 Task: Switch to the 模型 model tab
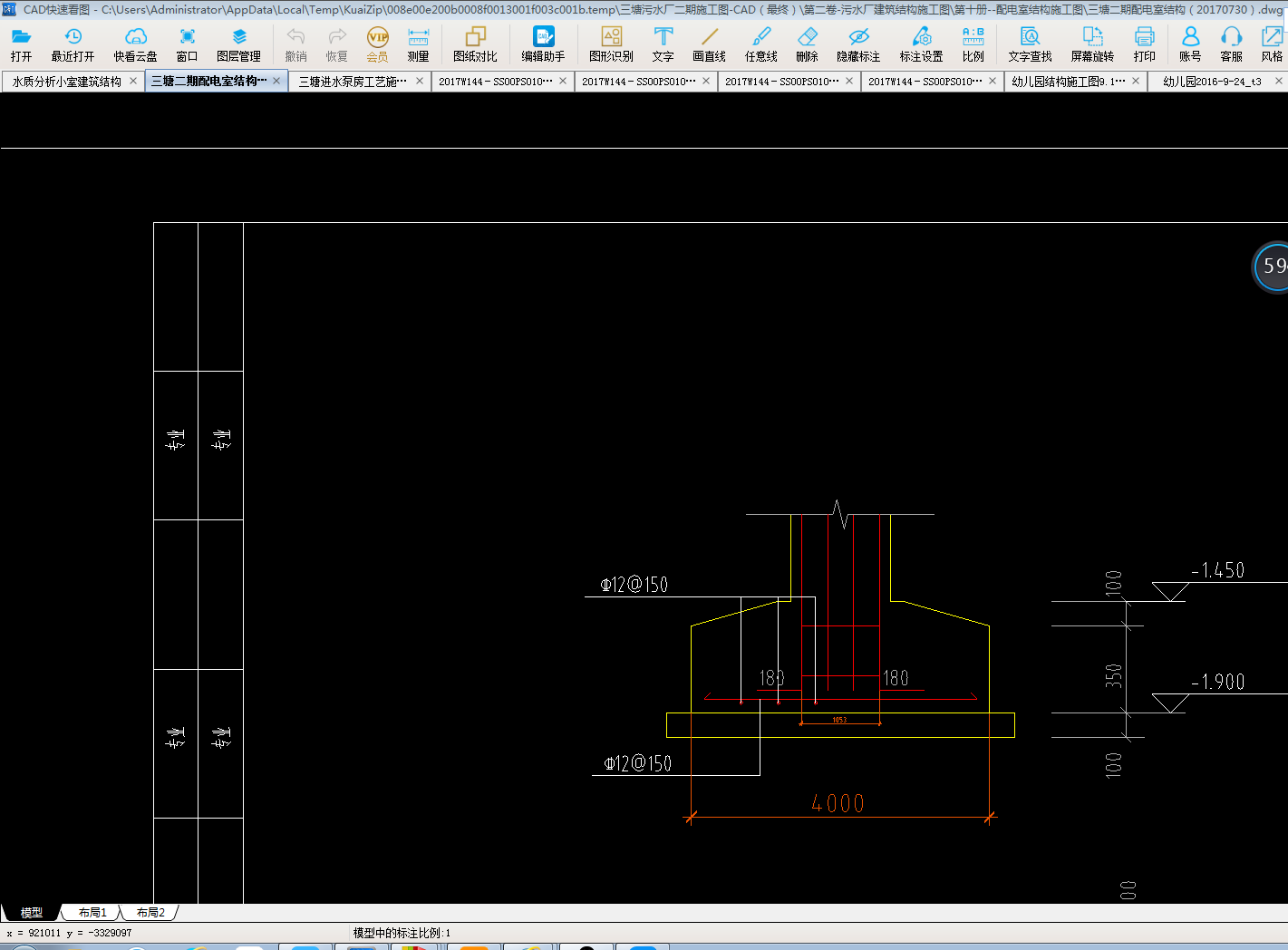[x=31, y=913]
